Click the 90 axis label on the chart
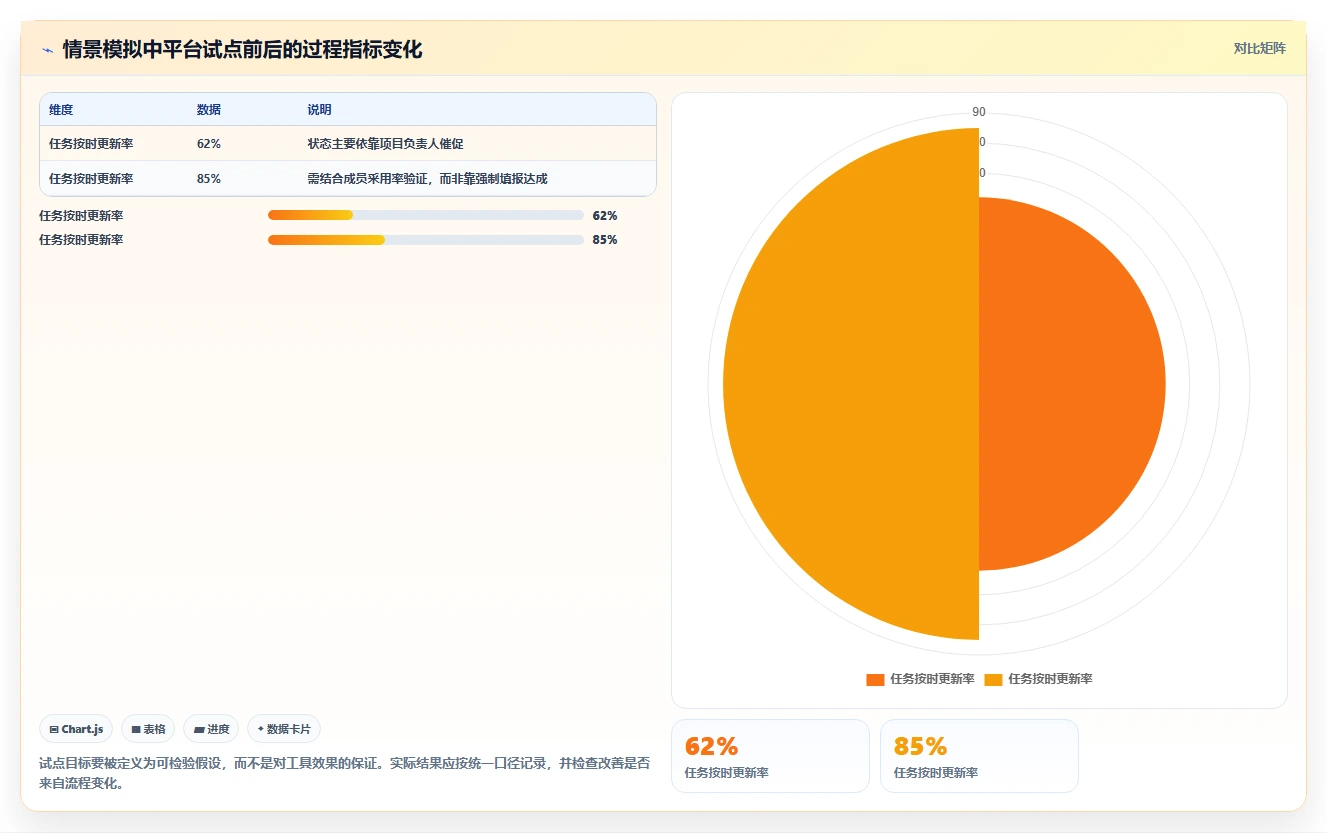The image size is (1327, 833). (979, 112)
